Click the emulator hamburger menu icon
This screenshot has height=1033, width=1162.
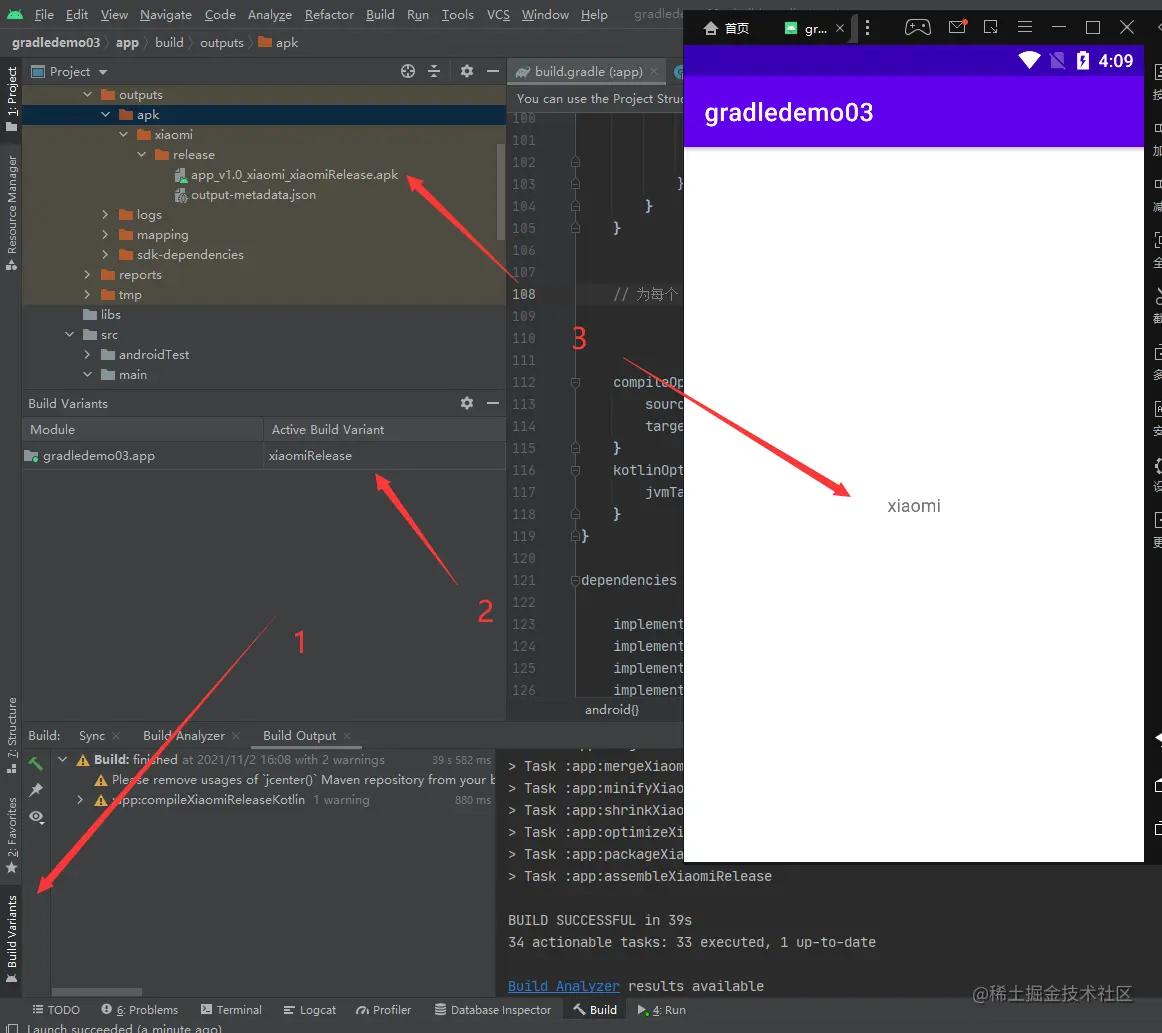(x=1025, y=27)
